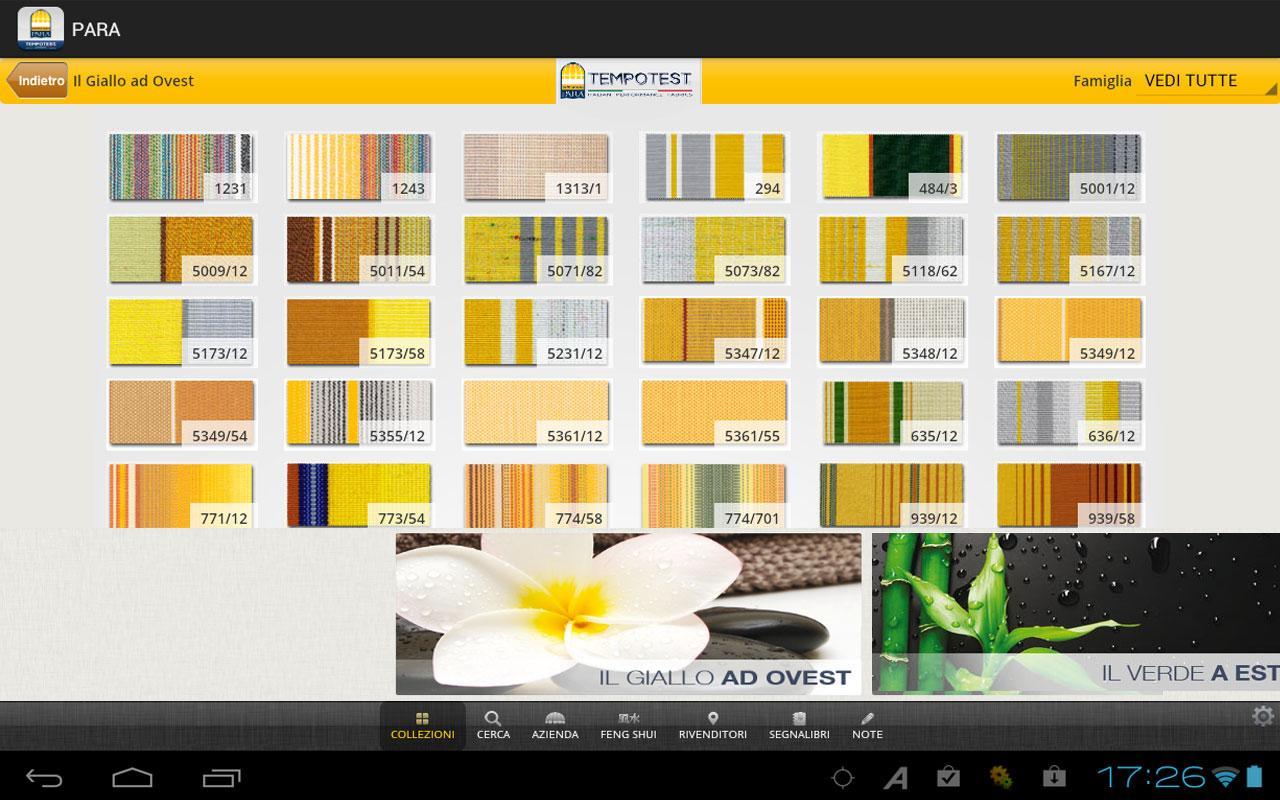Image resolution: width=1280 pixels, height=800 pixels.
Task: Choose fabric swatch 484/3
Action: (891, 167)
